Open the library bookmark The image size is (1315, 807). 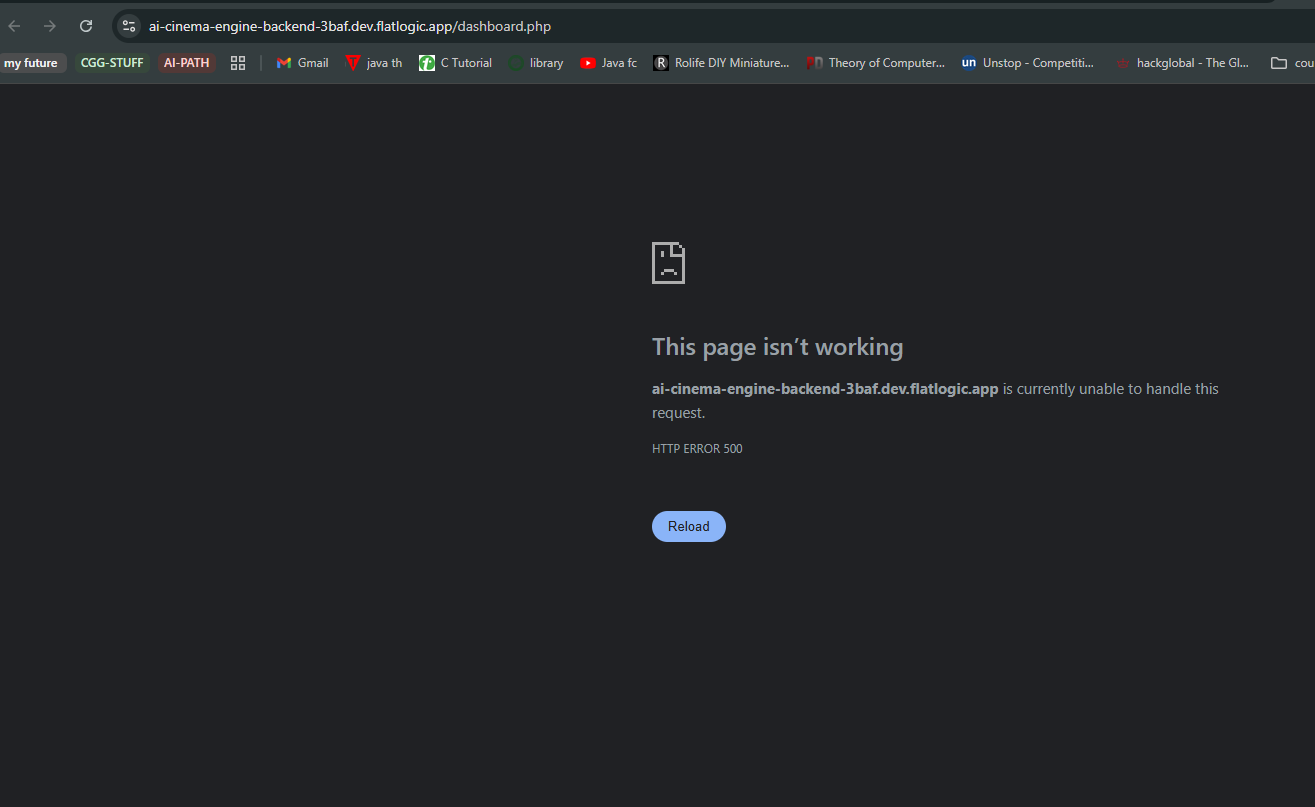point(536,63)
